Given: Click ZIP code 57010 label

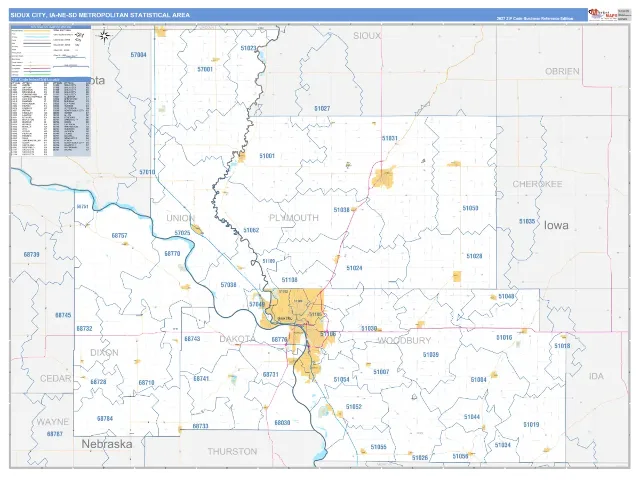Looking at the screenshot, I should click(x=147, y=172).
